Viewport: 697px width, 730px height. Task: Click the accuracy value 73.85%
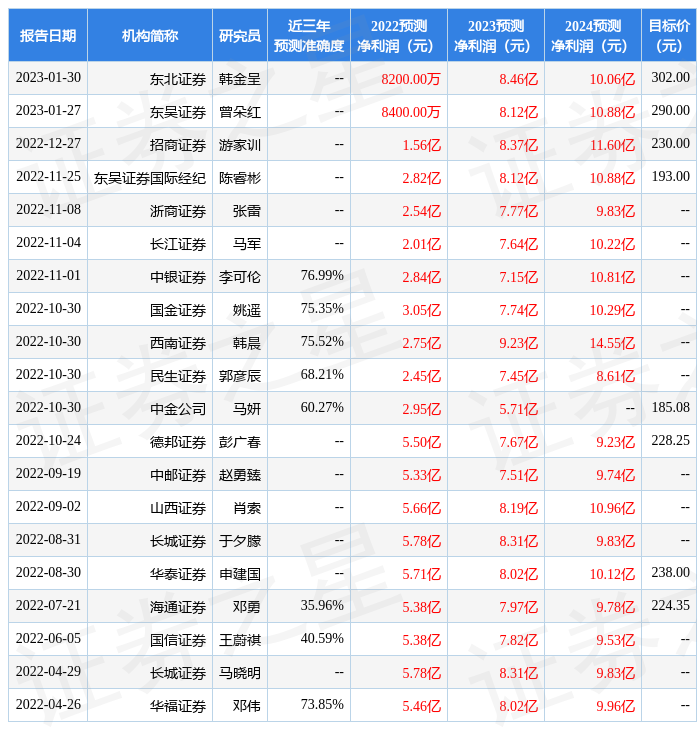(322, 705)
